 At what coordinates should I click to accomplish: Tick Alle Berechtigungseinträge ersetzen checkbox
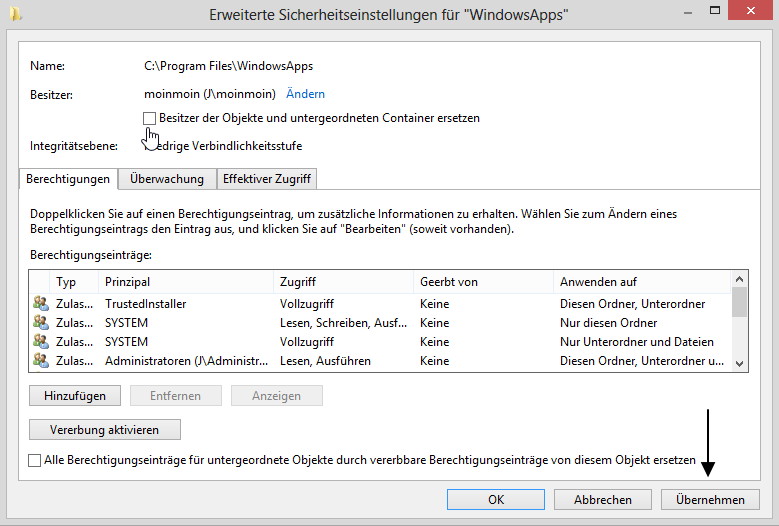point(34,460)
